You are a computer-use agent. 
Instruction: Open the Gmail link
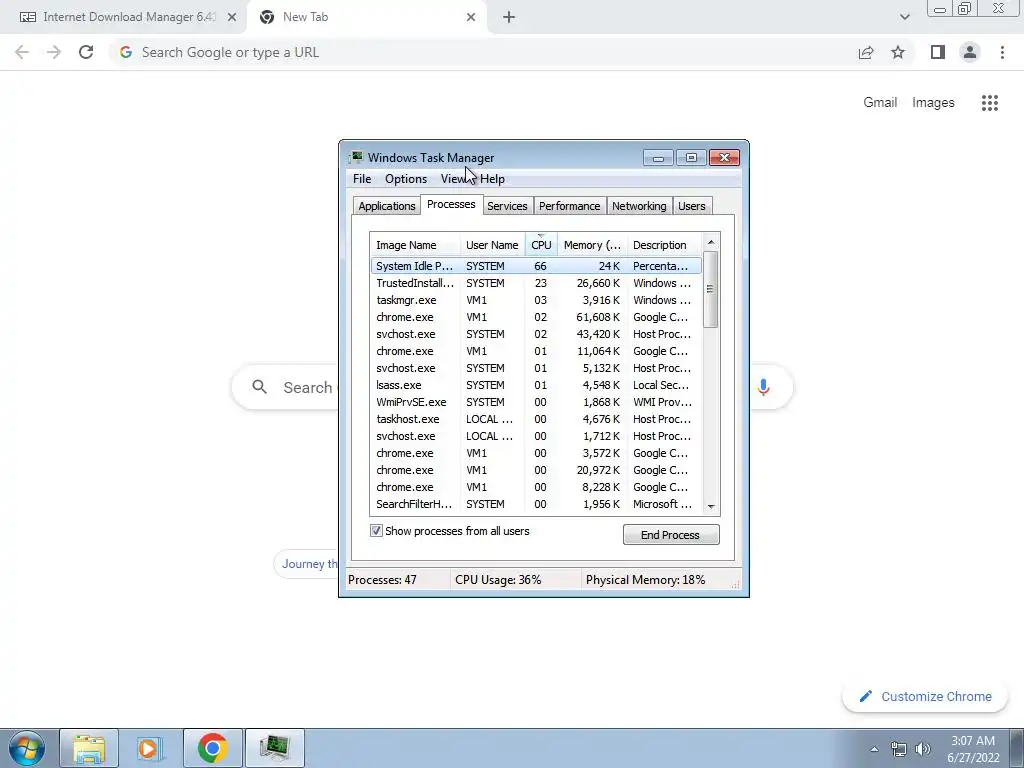click(880, 103)
